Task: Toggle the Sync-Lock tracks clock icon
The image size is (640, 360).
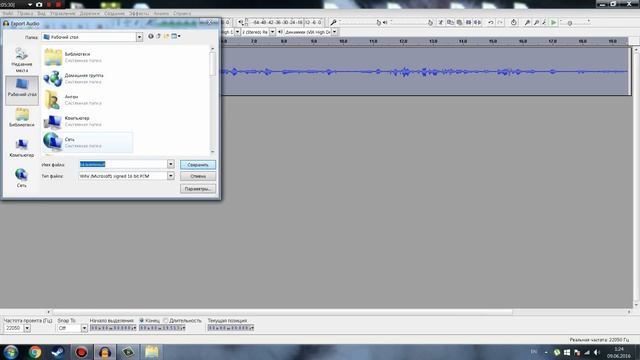Action: (513, 22)
